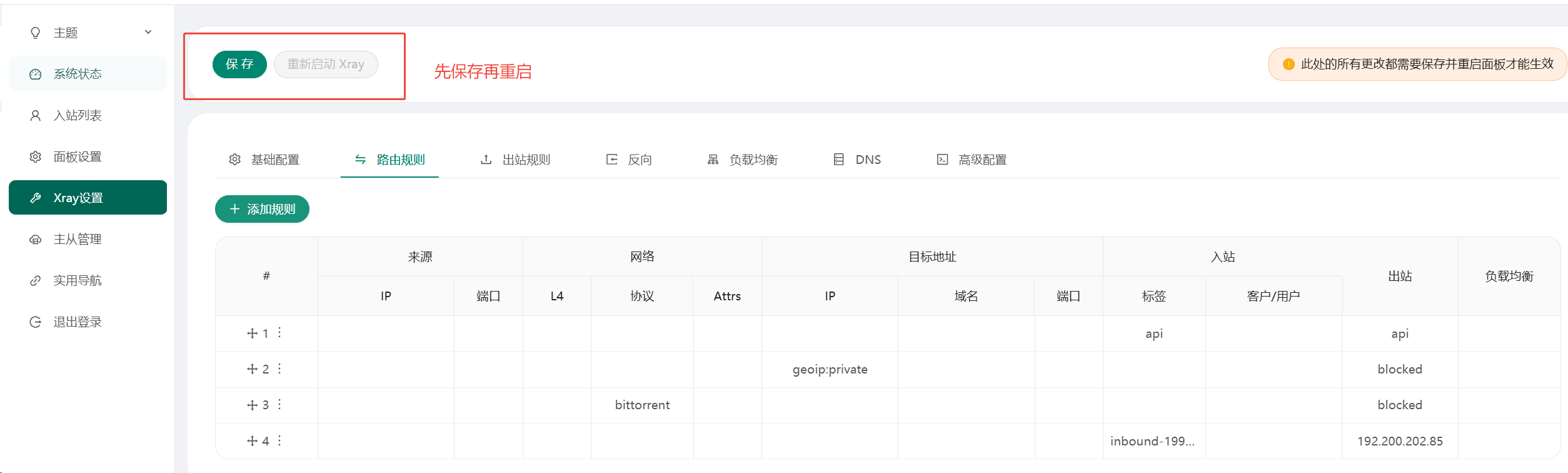Click 退出登录 to log out
The height and width of the screenshot is (473, 1568).
pos(88,322)
